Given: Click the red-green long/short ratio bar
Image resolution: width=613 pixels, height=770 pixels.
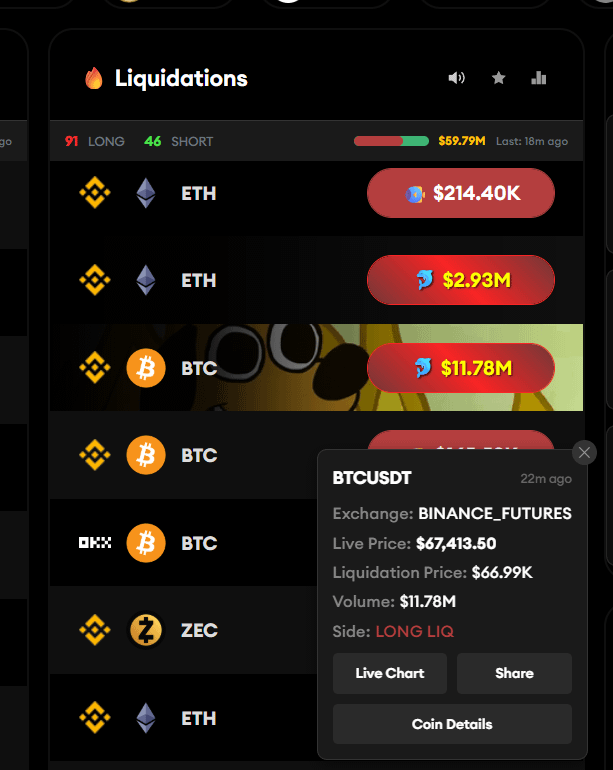Looking at the screenshot, I should [391, 141].
